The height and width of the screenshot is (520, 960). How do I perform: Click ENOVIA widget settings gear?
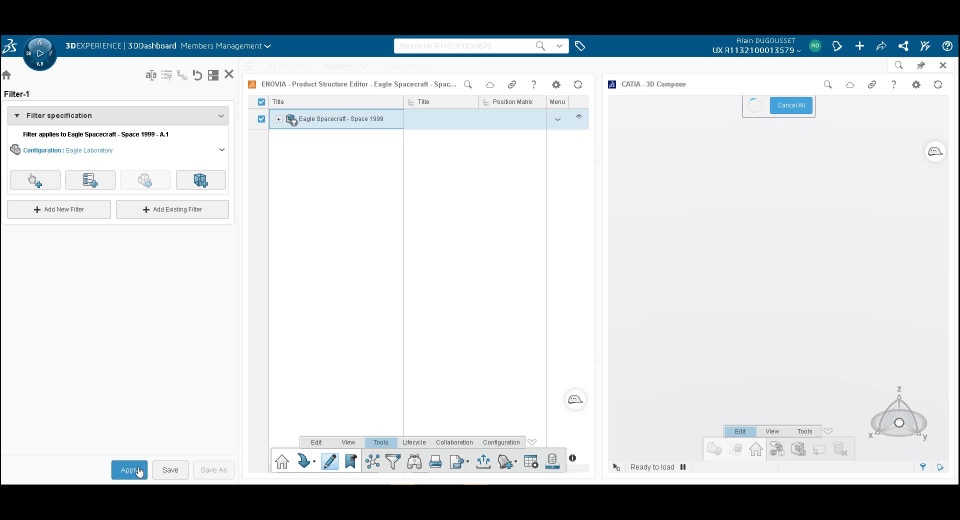coord(556,85)
